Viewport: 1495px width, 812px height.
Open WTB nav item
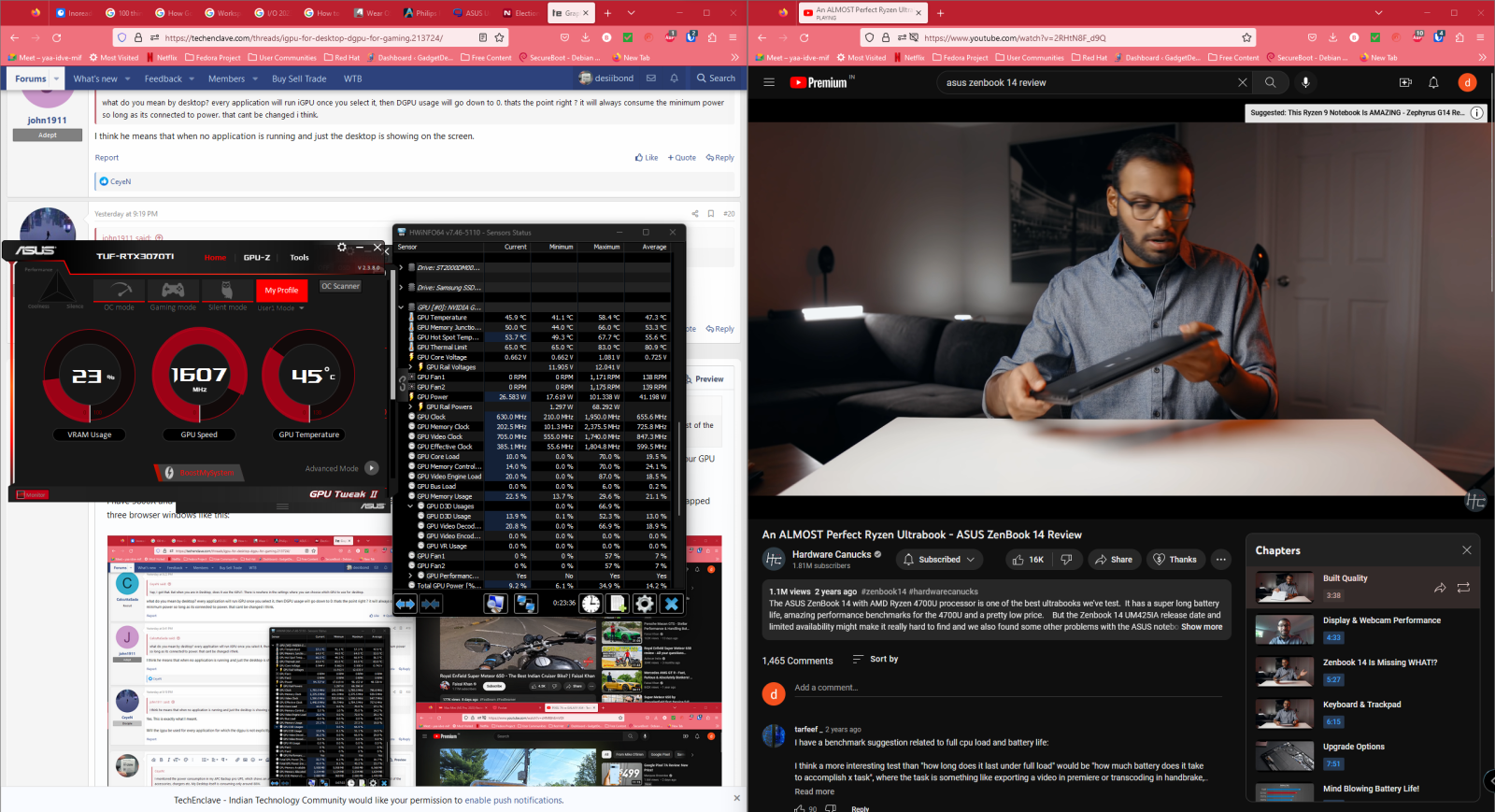point(352,78)
